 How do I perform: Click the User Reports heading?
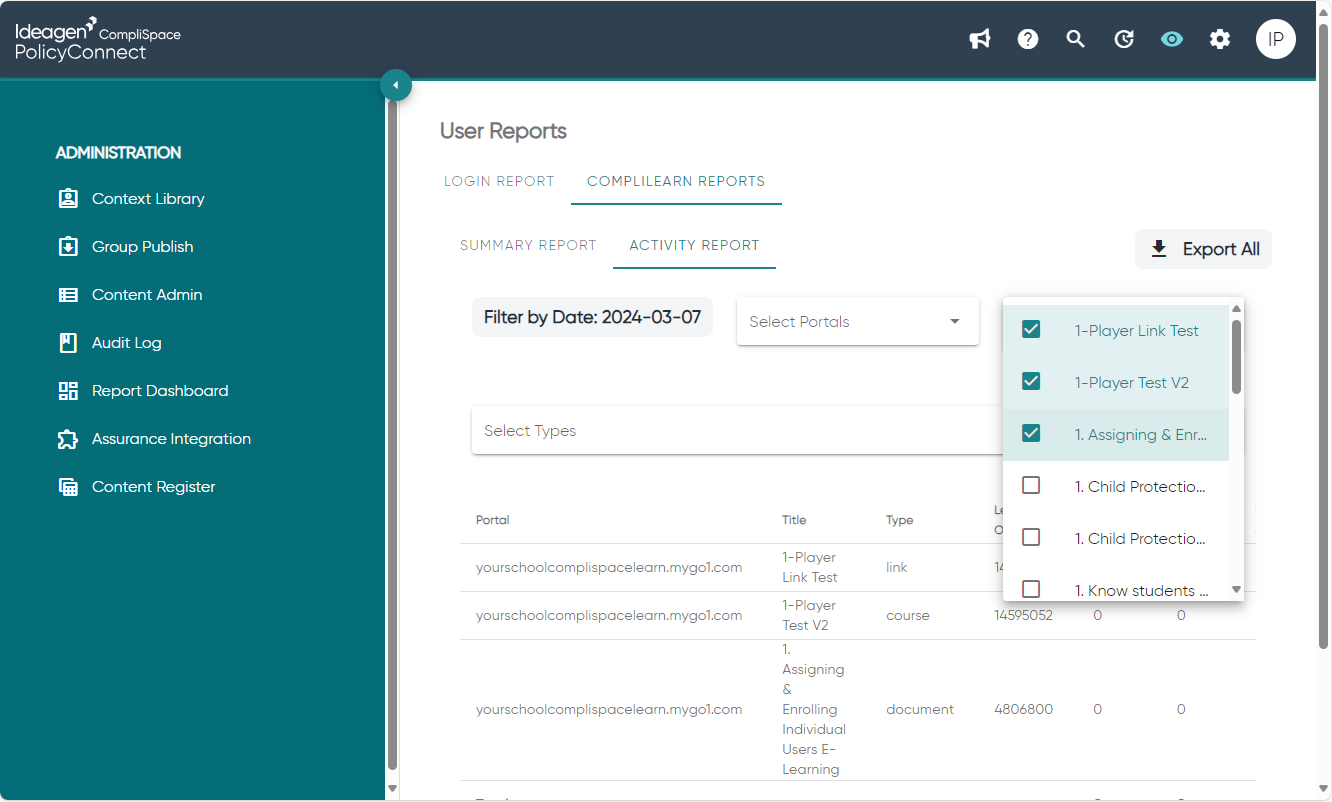click(503, 131)
